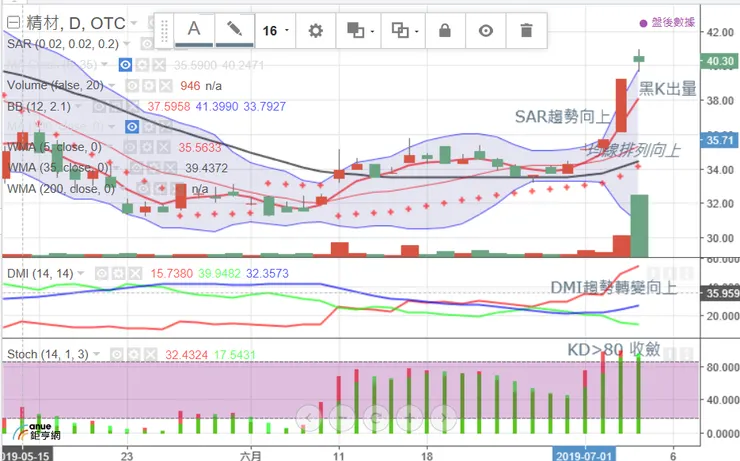Hide the SAR indicator with eye icon

(x=147, y=44)
